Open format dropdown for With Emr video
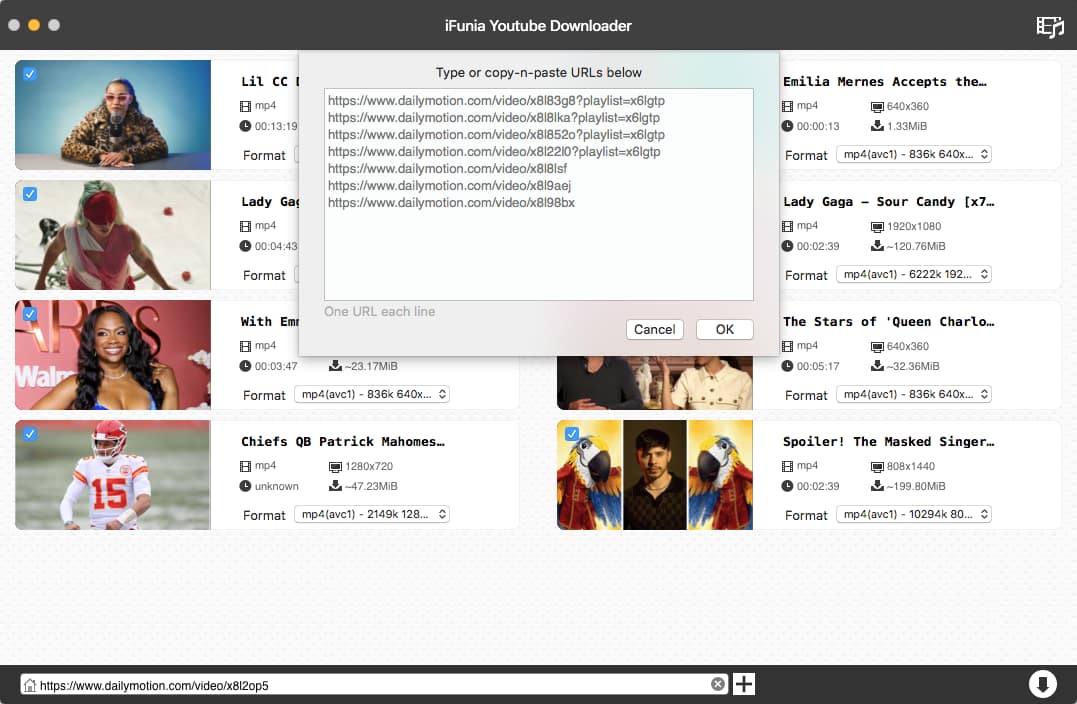This screenshot has height=704, width=1077. point(372,395)
